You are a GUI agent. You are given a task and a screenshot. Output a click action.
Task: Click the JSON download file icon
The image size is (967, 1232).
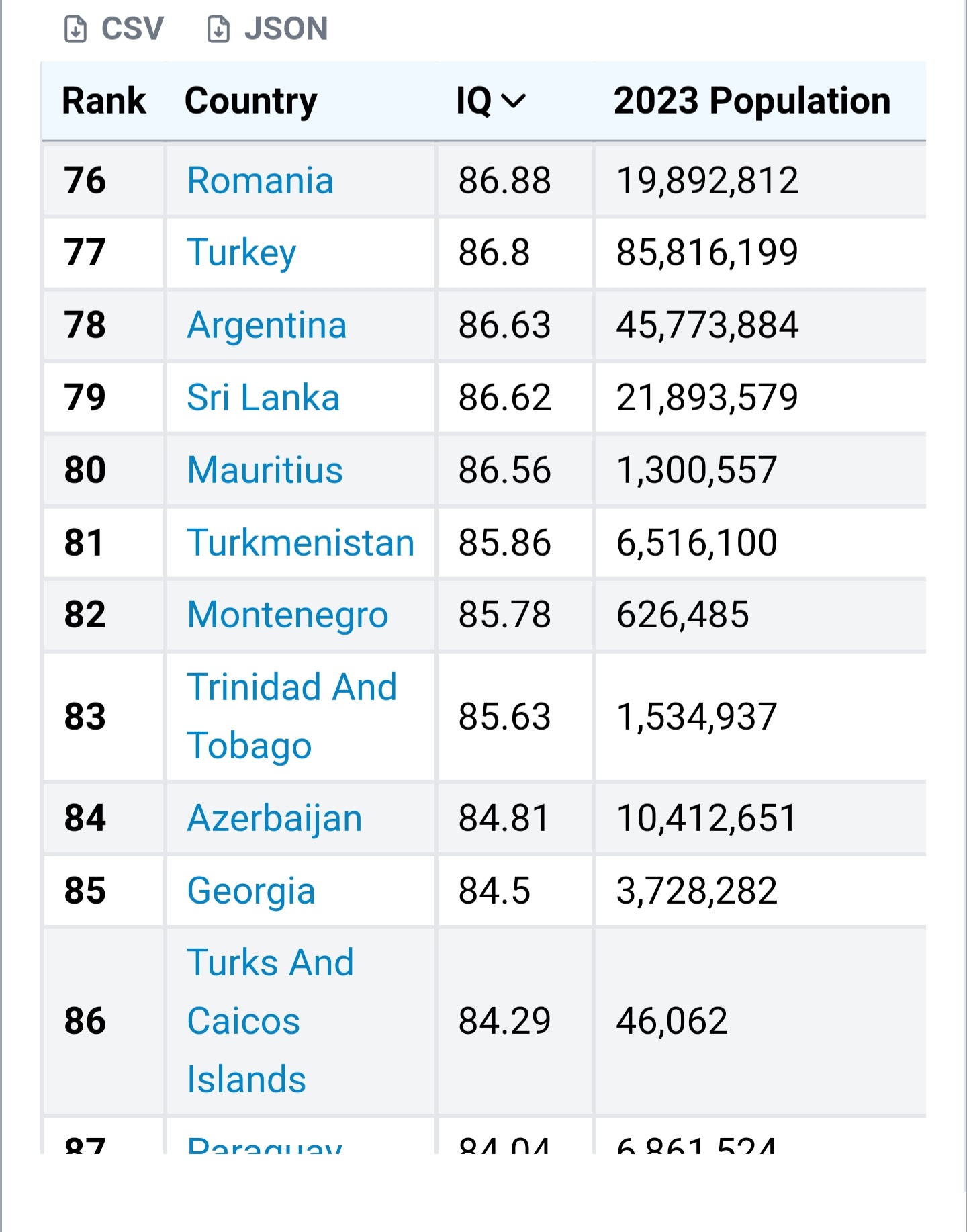click(218, 30)
